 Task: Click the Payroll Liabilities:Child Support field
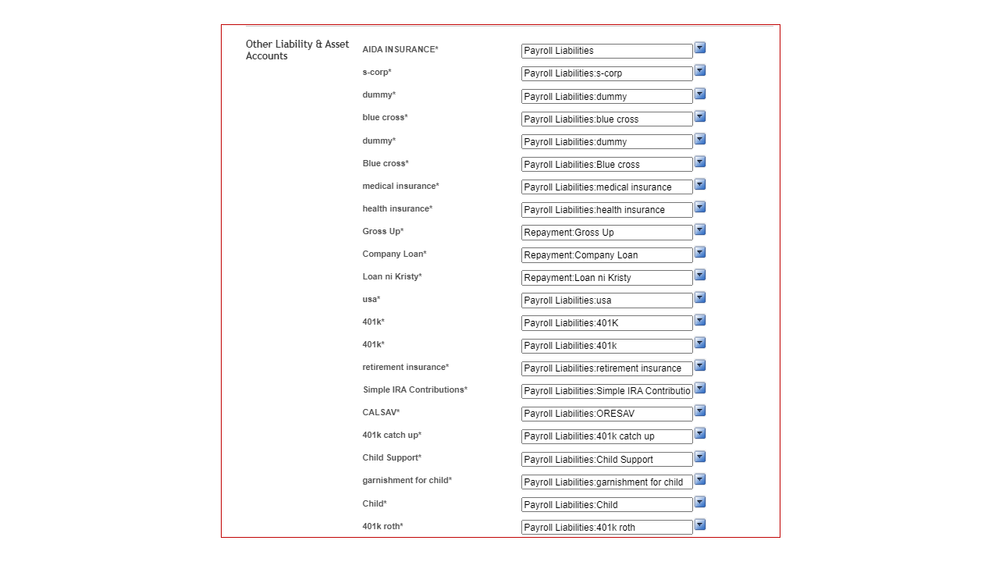click(x=606, y=459)
